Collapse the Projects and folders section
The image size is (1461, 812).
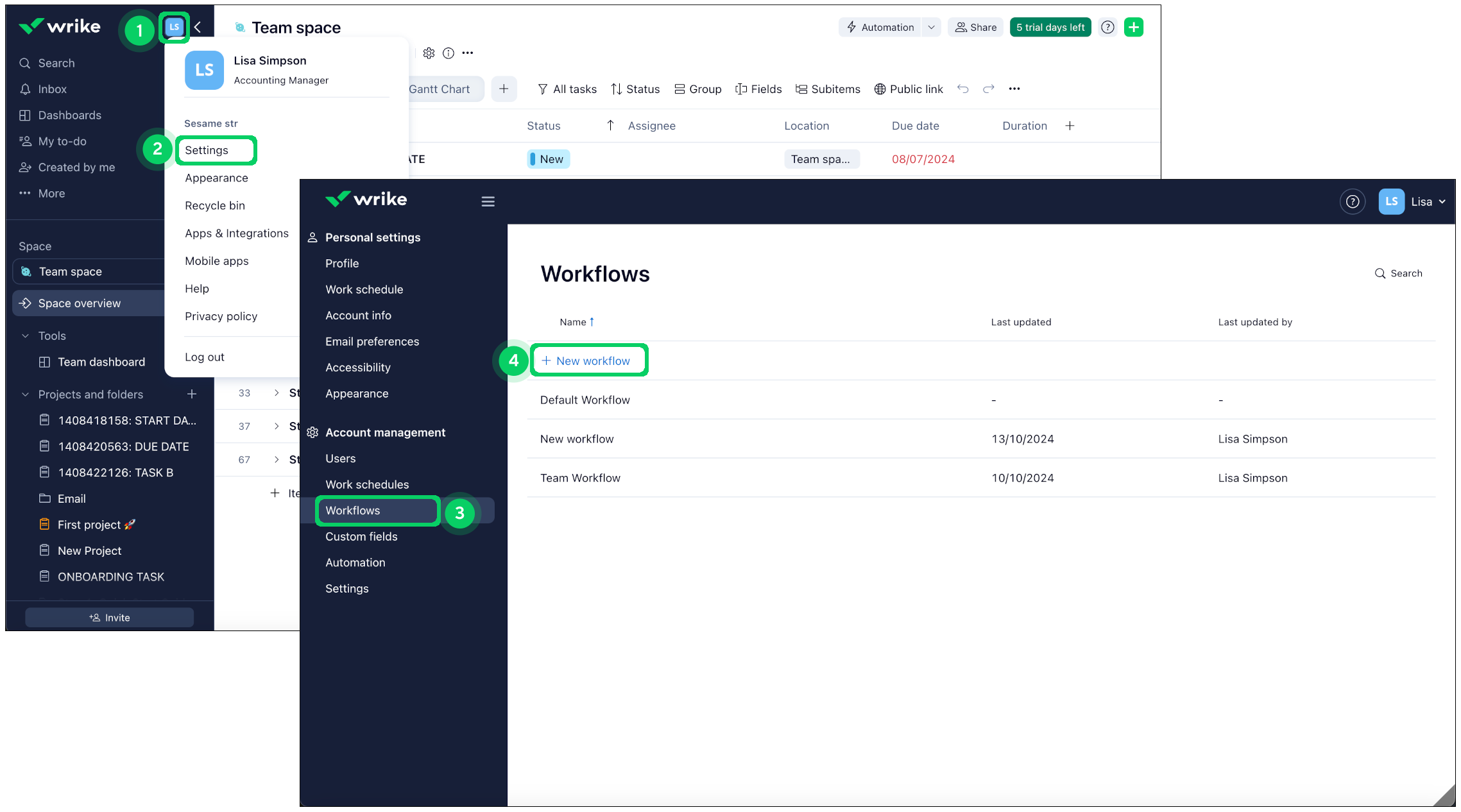pos(25,394)
